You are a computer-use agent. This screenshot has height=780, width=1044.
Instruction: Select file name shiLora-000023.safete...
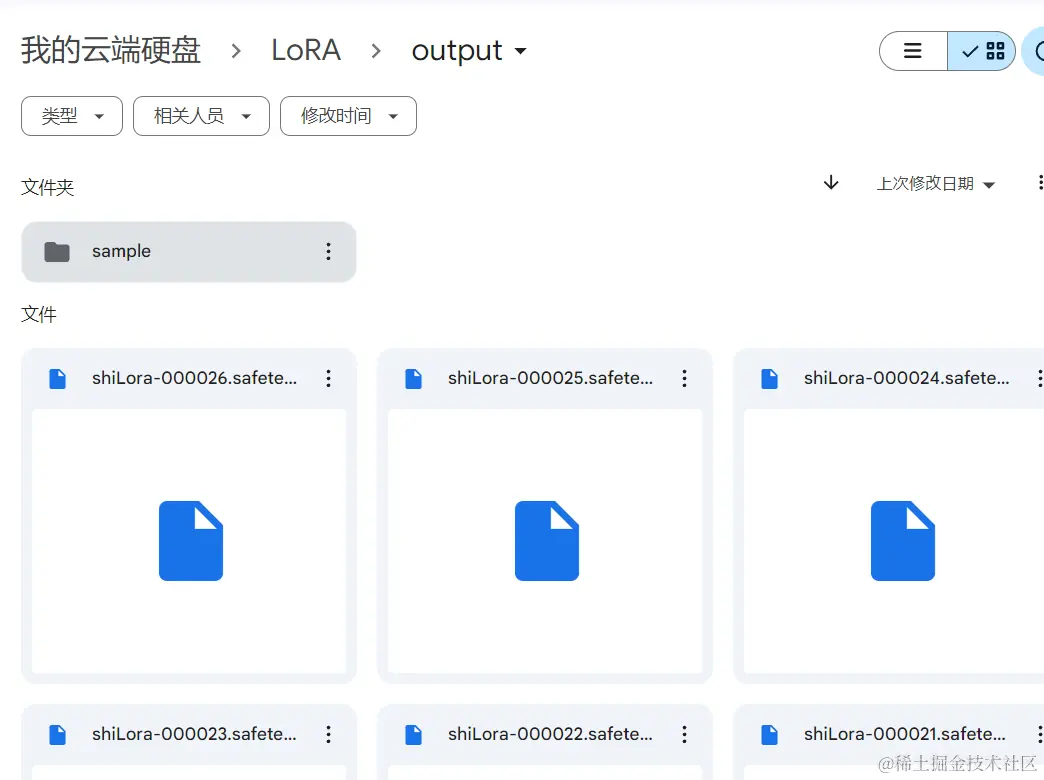(x=194, y=734)
